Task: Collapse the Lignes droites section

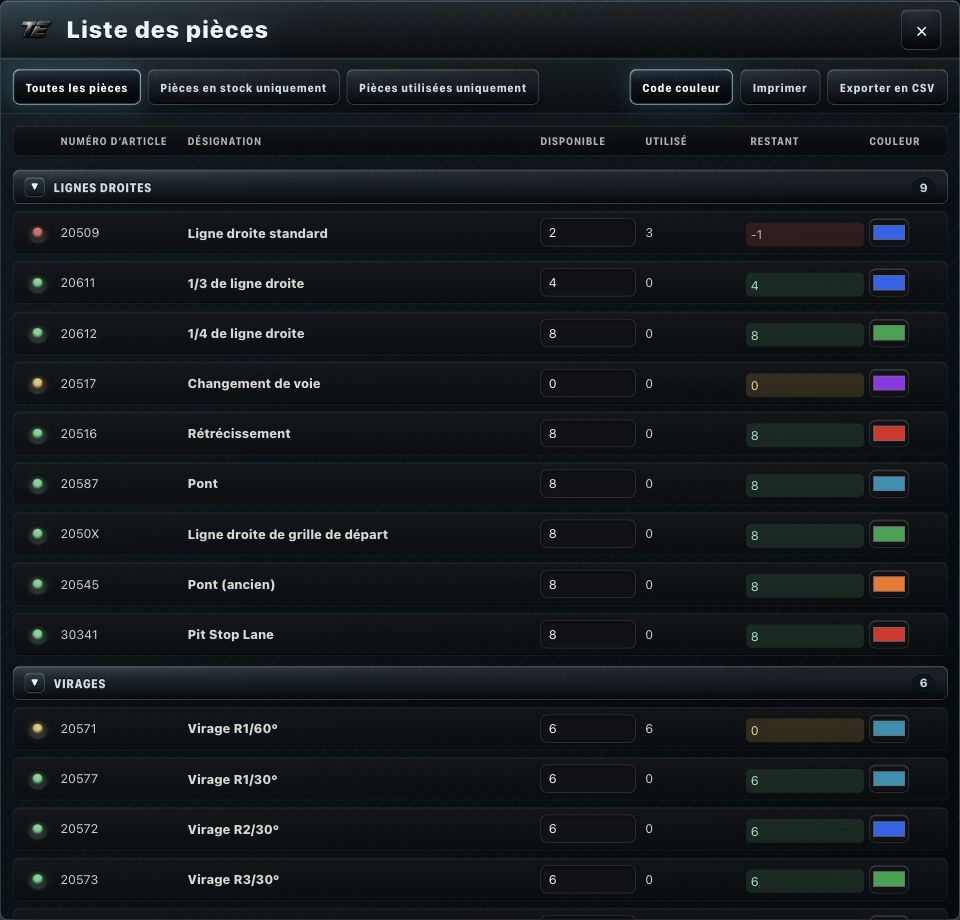Action: coord(35,187)
